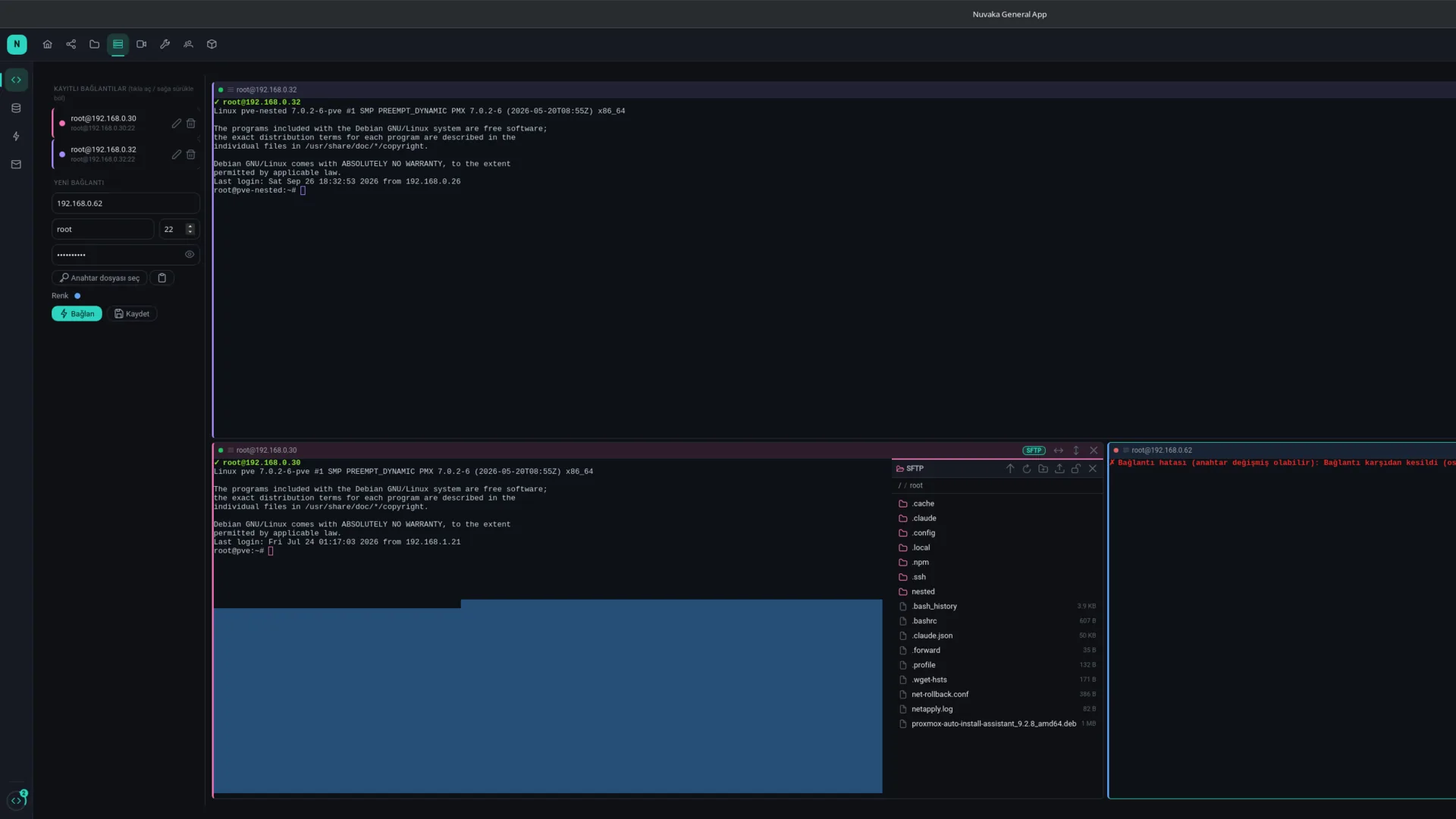Open the .local folder in SFTP
1456x819 pixels.
click(997, 548)
